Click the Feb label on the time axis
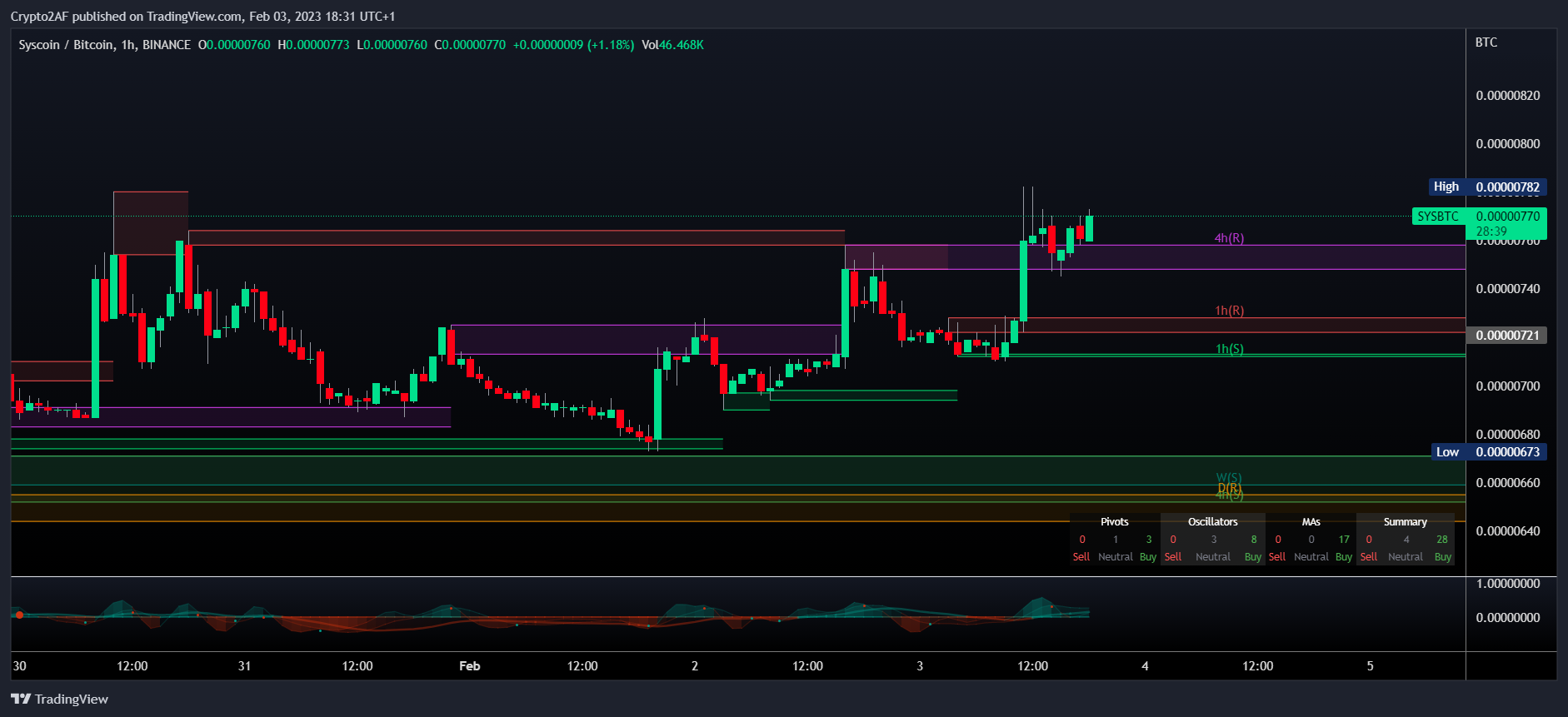The width and height of the screenshot is (1568, 717). pyautogui.click(x=469, y=666)
